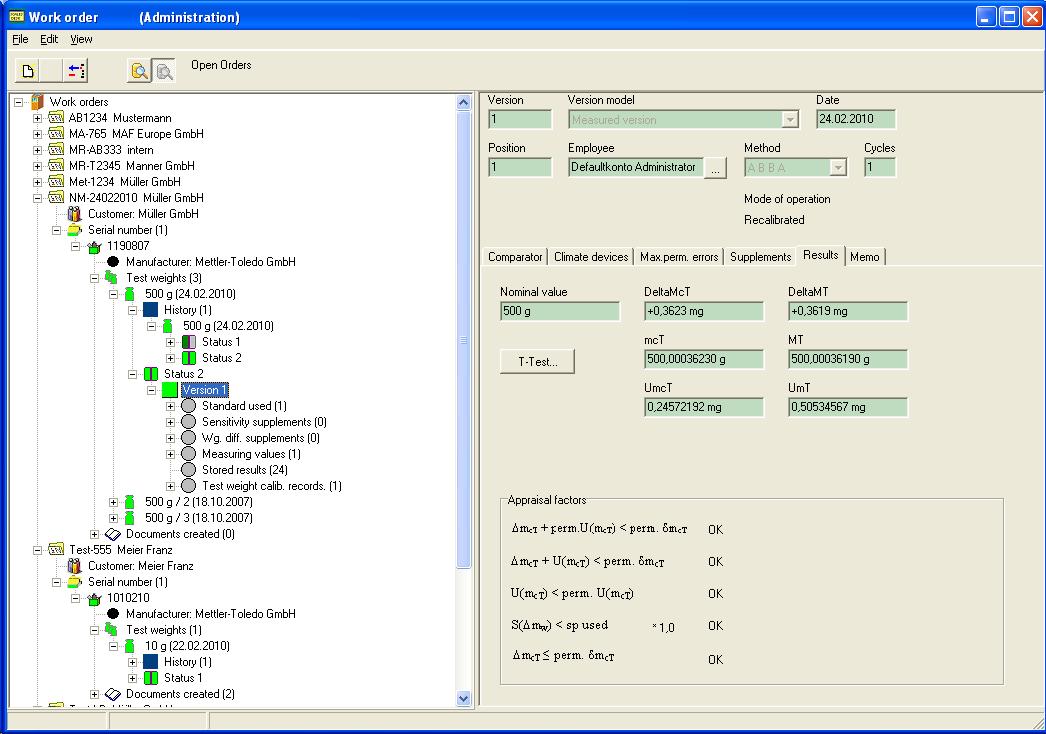
Task: Click the Manufacturer Mettler-Toledo black dot under 1190807
Action: [113, 262]
